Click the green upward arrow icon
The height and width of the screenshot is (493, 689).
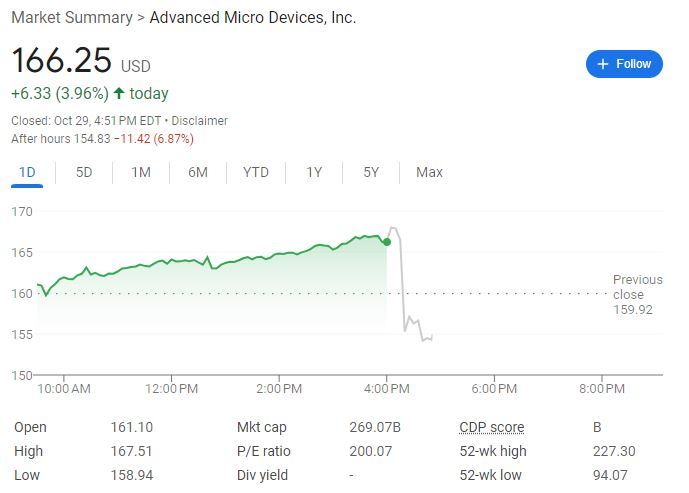119,94
